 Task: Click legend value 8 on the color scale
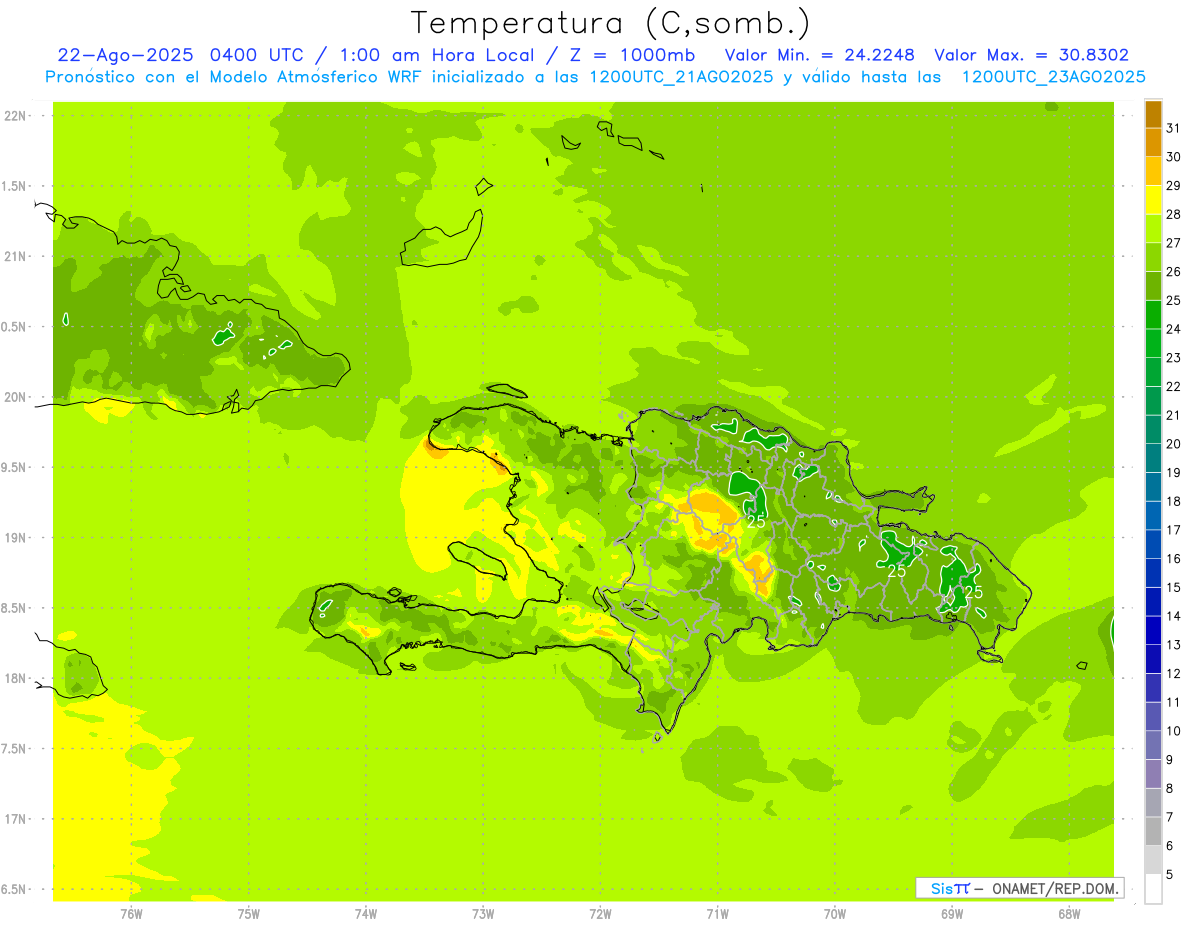tap(1171, 788)
